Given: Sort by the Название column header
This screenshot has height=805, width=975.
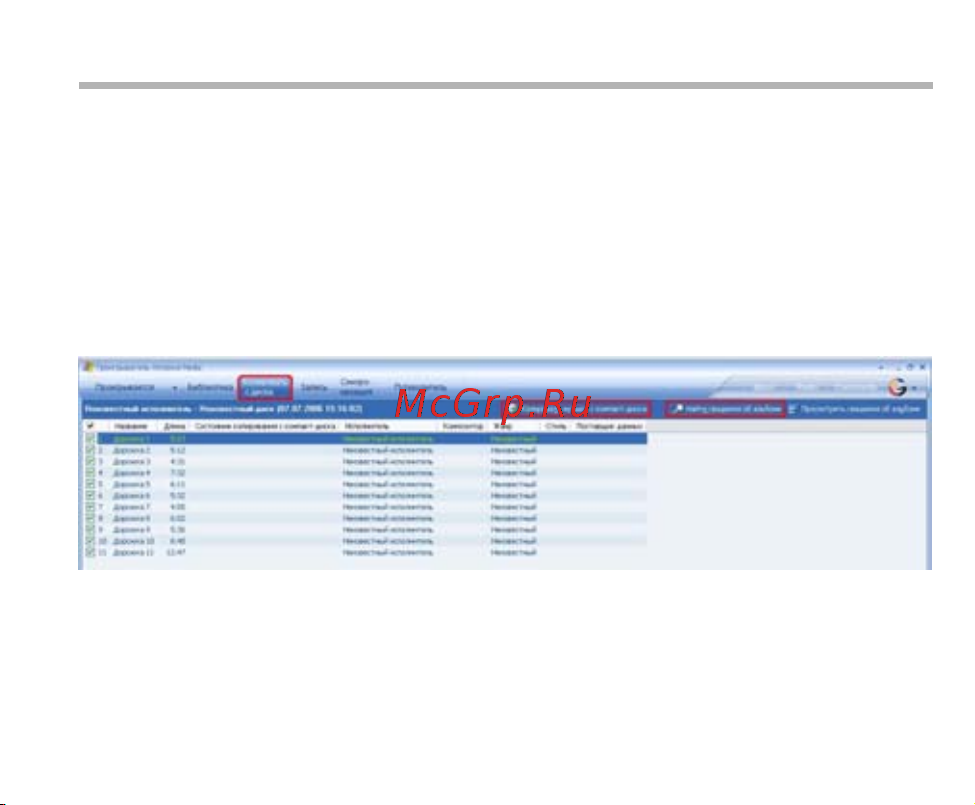Looking at the screenshot, I should tap(131, 426).
